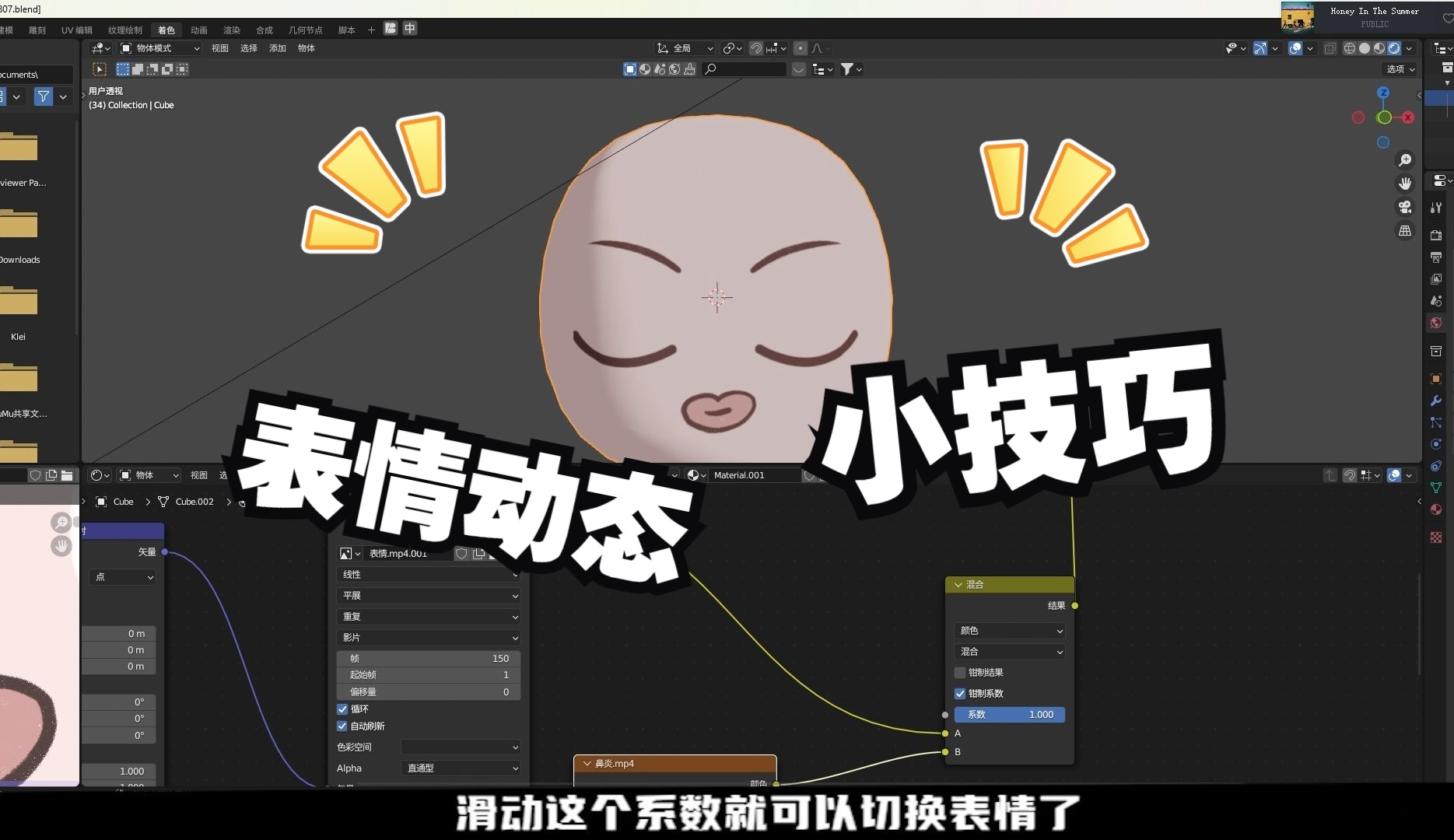Toggle proportional editing icon

(x=801, y=48)
